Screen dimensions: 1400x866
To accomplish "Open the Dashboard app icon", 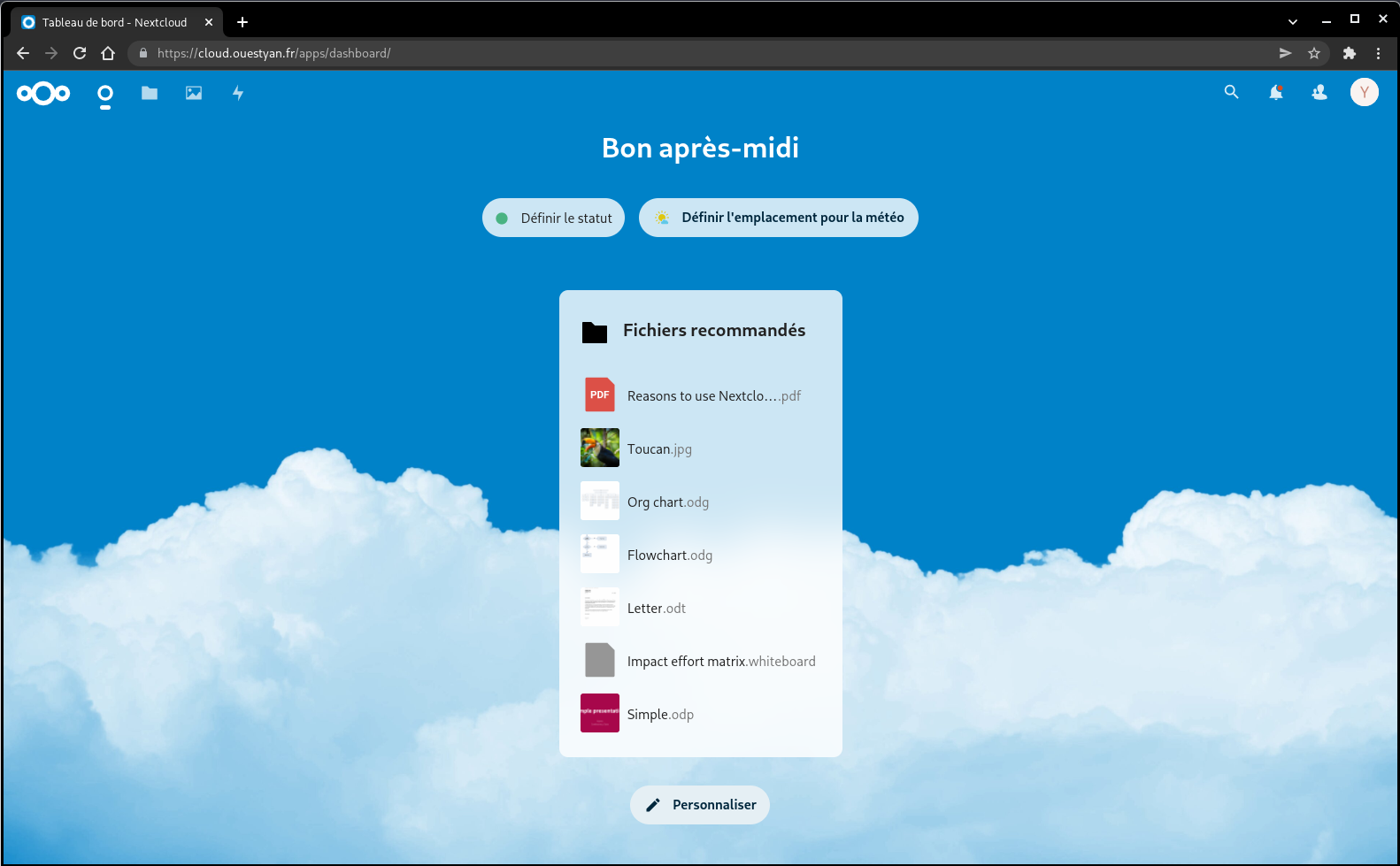I will point(105,93).
